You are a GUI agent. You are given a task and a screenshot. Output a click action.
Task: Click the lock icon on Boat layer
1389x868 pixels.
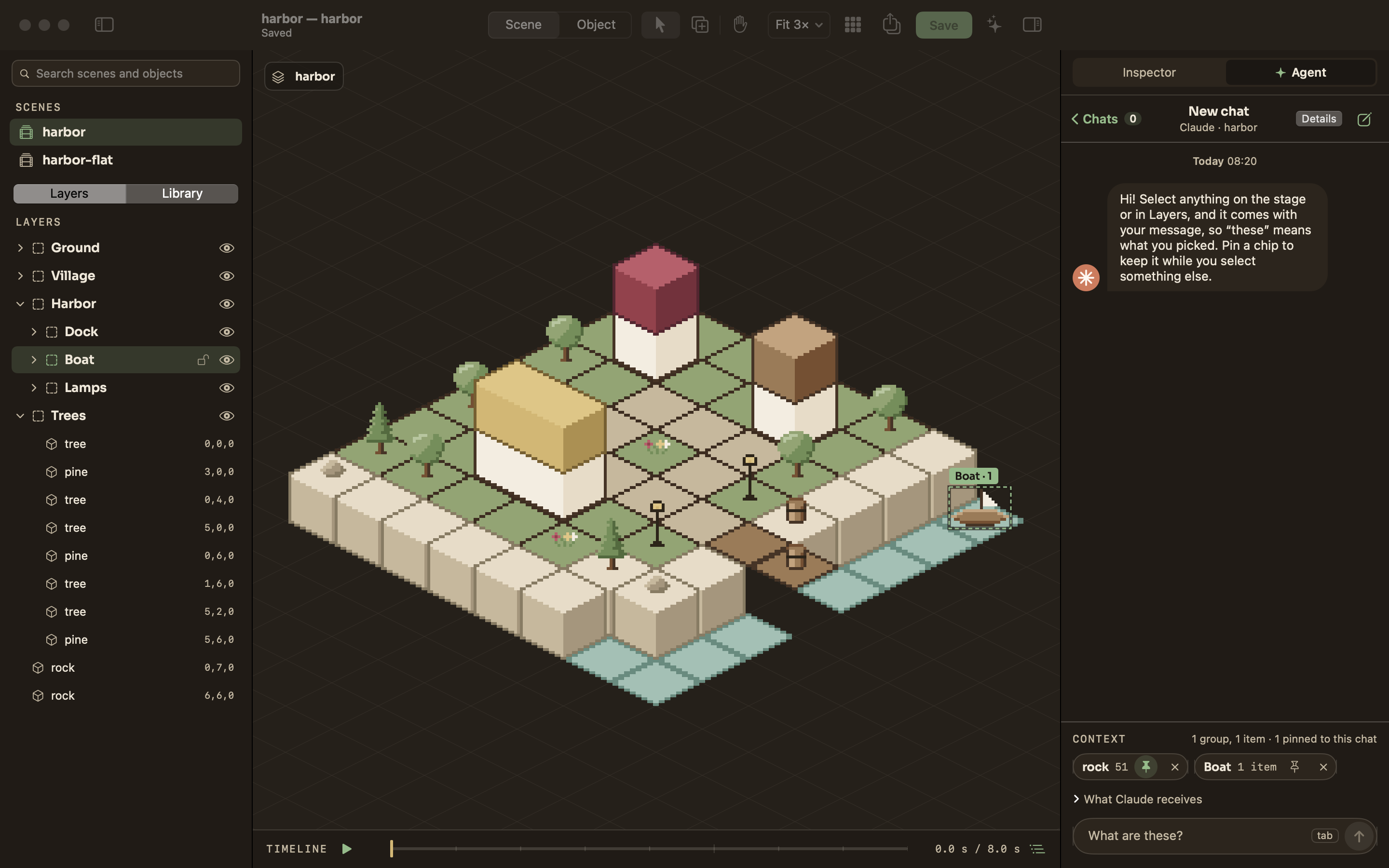(x=203, y=360)
